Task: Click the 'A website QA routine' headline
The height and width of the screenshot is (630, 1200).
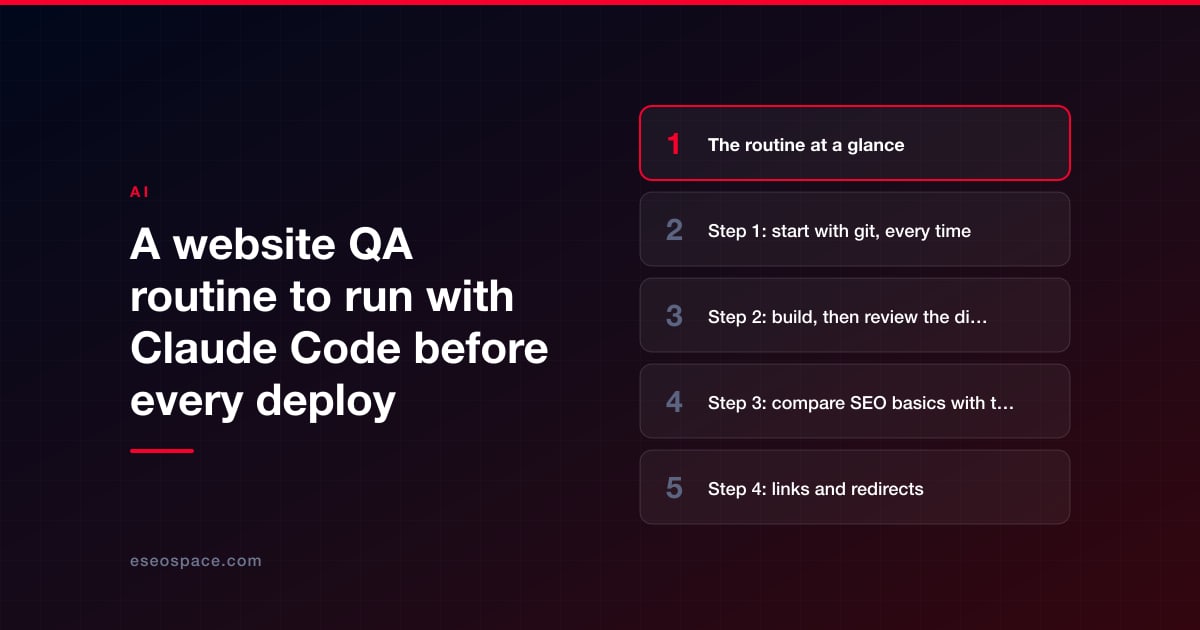Action: 339,323
